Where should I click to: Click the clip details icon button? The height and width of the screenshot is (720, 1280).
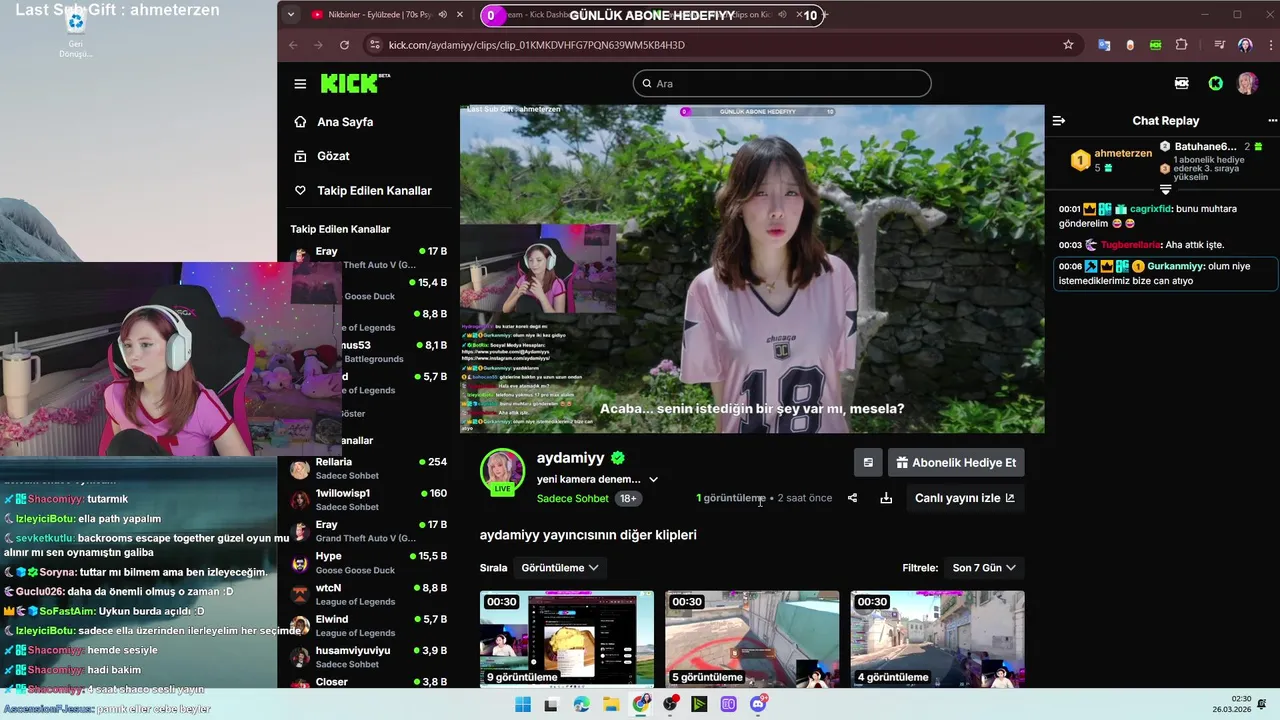pyautogui.click(x=868, y=463)
